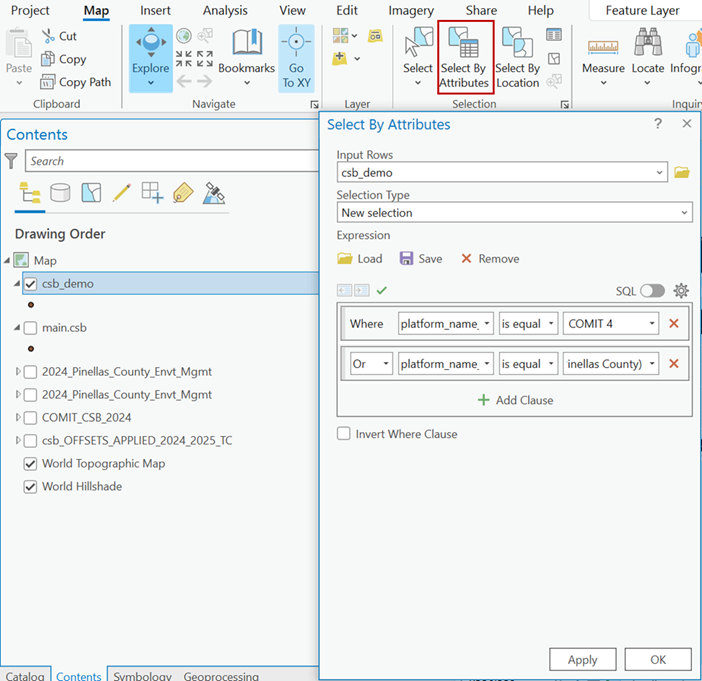Open the Select By Location tool

(x=517, y=58)
